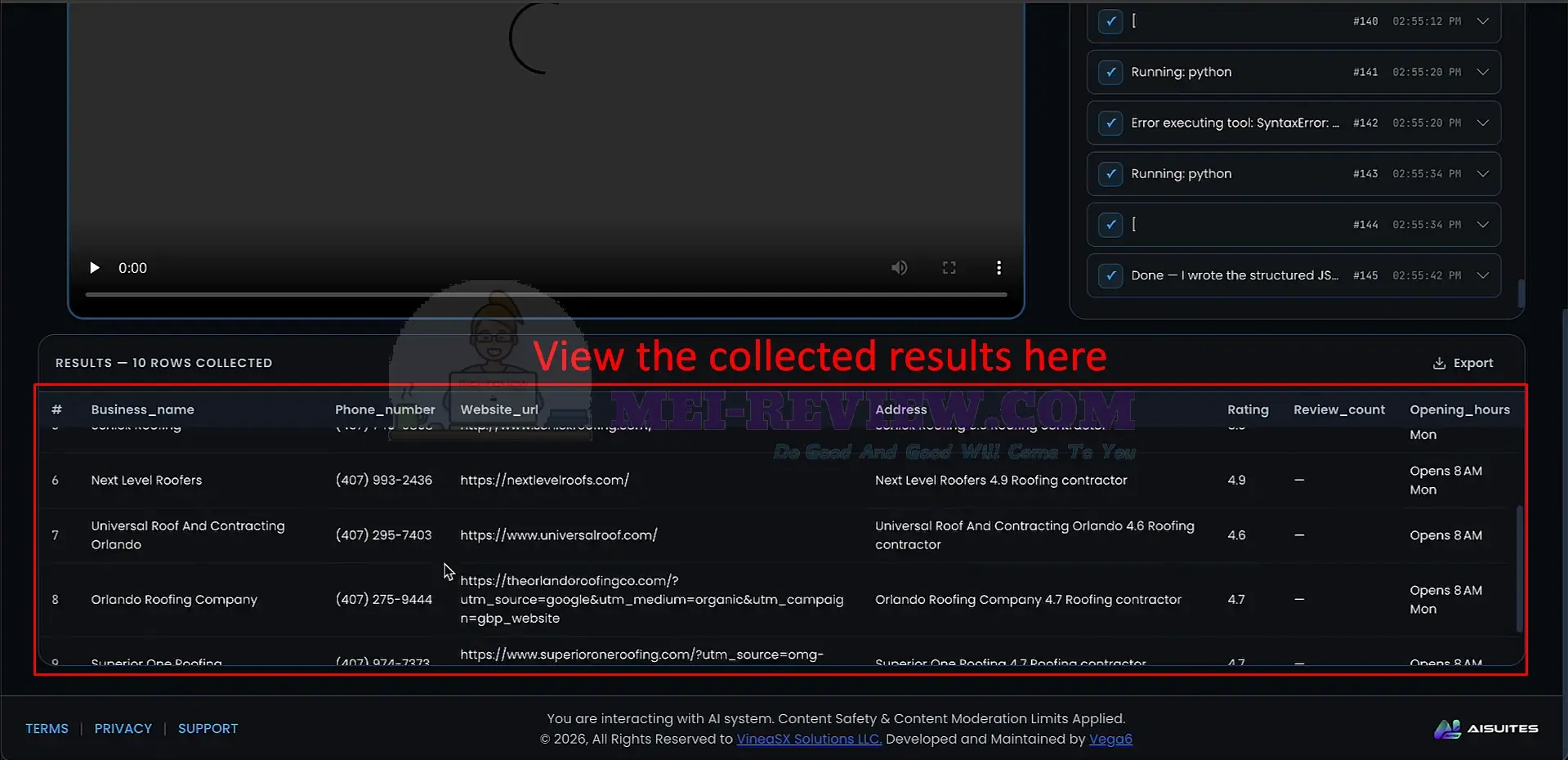The height and width of the screenshot is (760, 1568).
Task: Expand Running: python entry #143 chevron
Action: pos(1482,173)
